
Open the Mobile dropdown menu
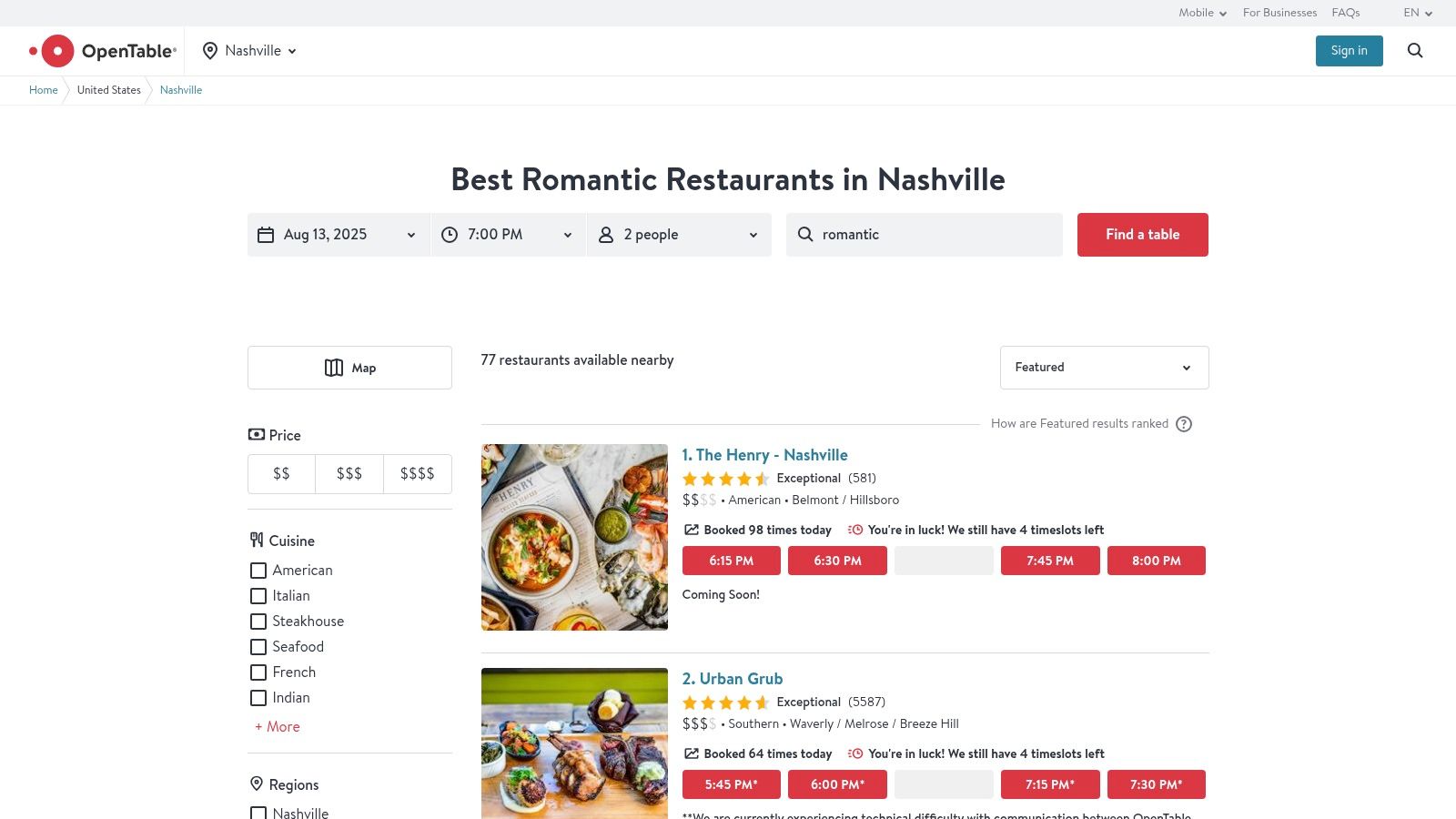pos(1203,13)
